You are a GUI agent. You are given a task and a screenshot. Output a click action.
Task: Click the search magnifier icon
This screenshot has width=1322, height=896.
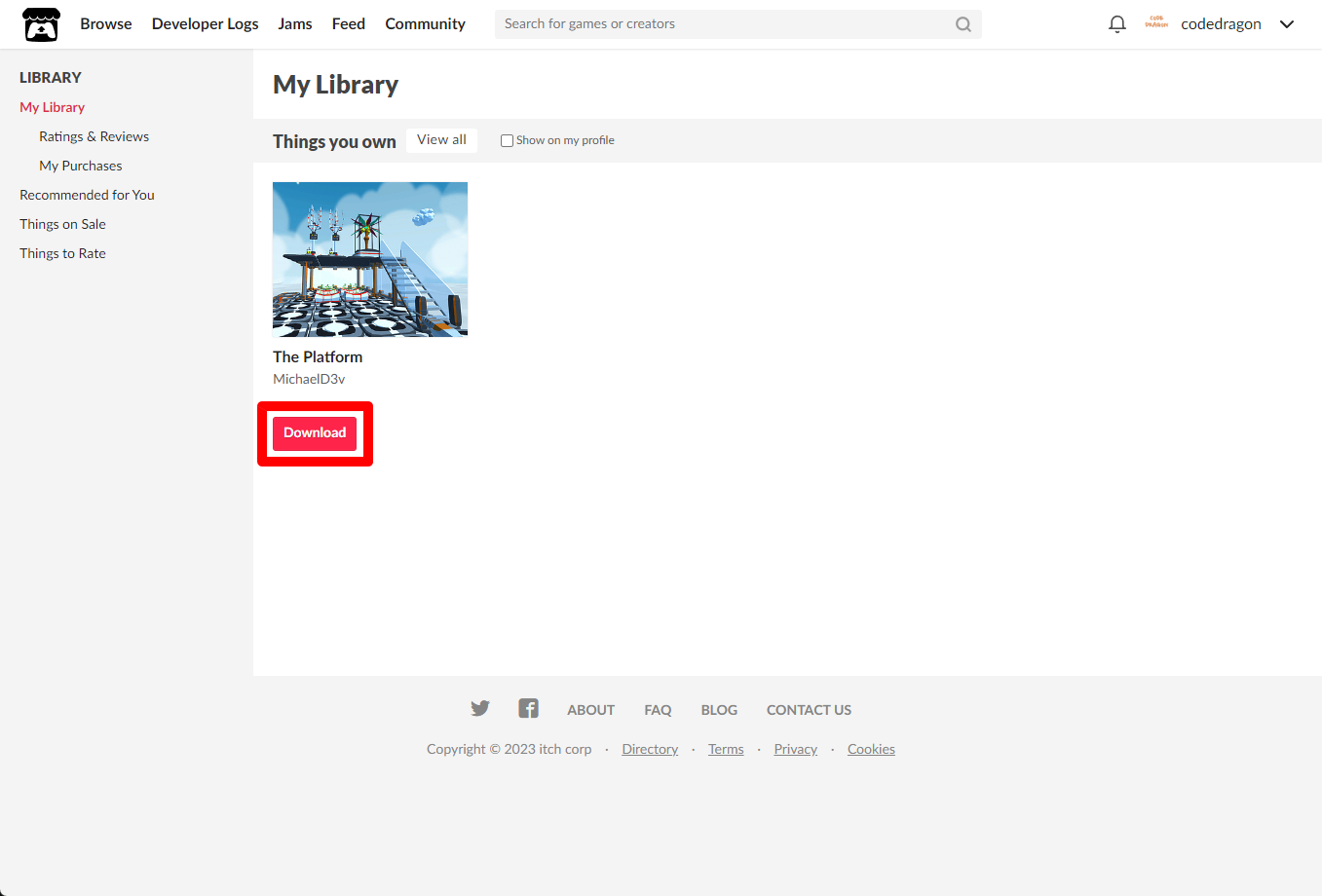[x=963, y=24]
